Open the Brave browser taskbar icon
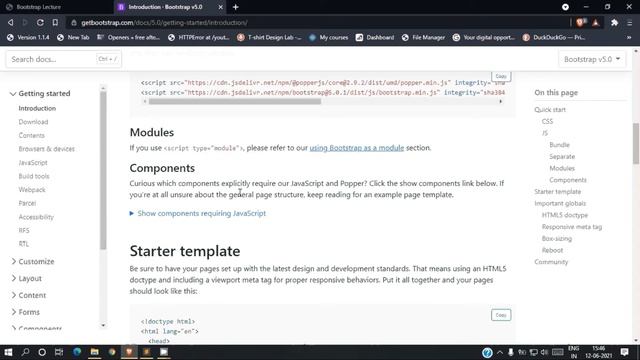Viewport: 640px width, 360px height. 129,352
